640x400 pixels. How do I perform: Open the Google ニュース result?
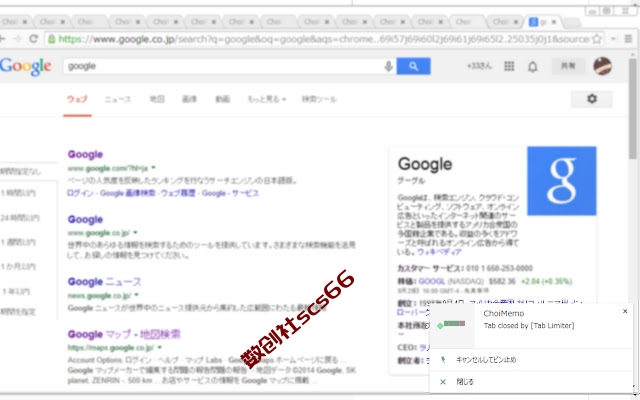(104, 282)
